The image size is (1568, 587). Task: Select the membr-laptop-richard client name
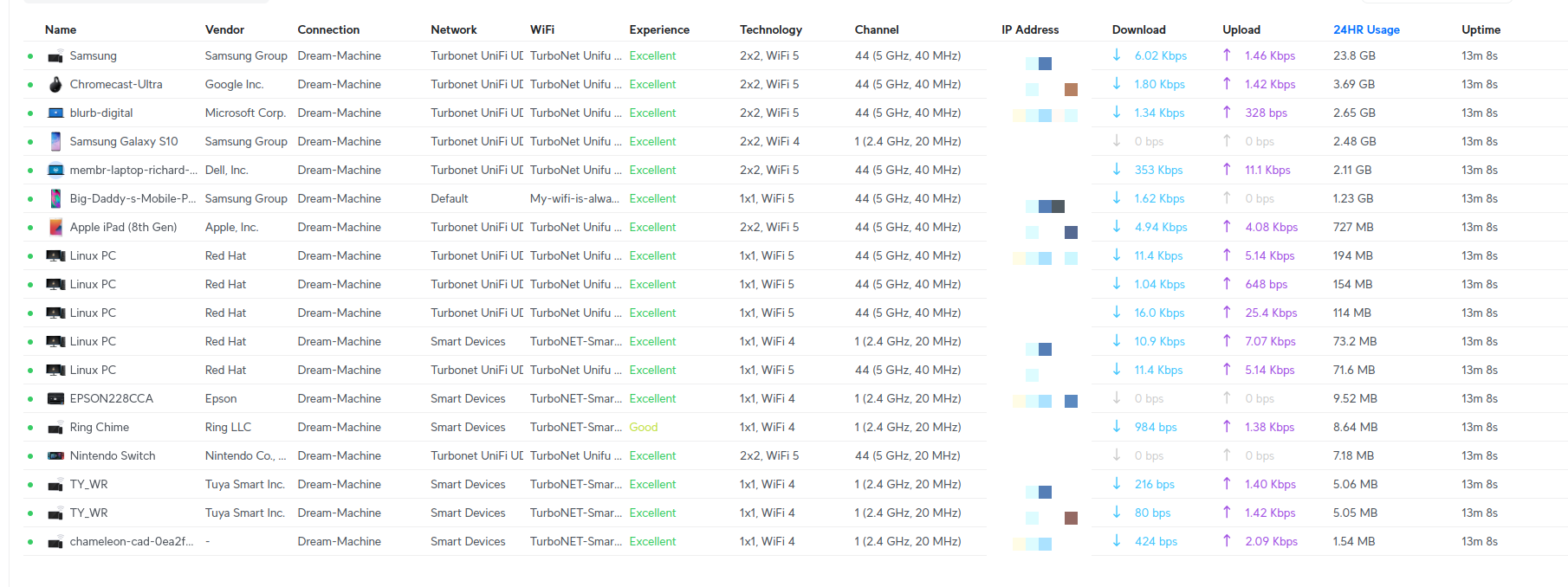coord(133,170)
